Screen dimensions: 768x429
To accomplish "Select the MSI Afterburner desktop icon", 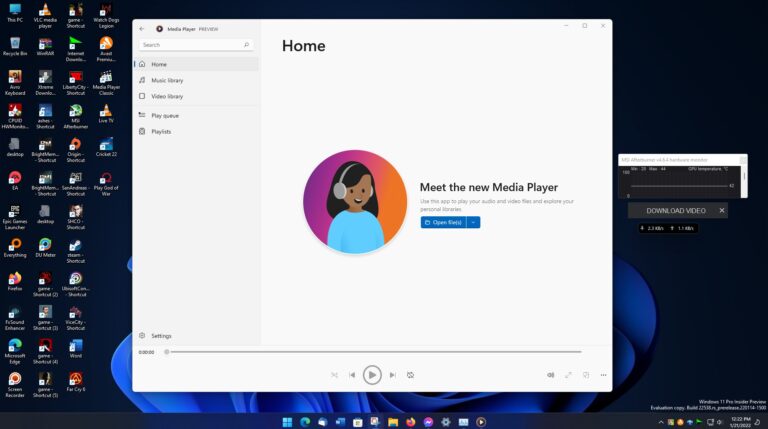I will click(x=75, y=116).
